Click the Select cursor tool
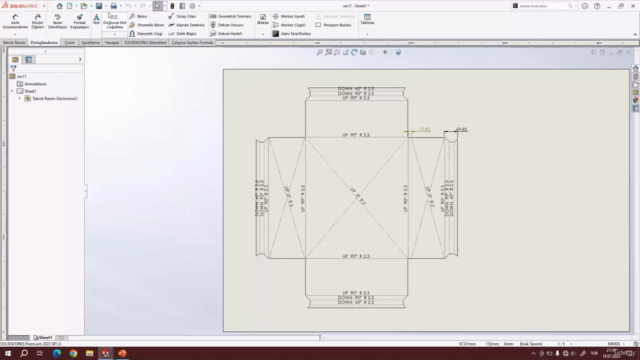Screen dimensions: 640x360 pos(158,6)
